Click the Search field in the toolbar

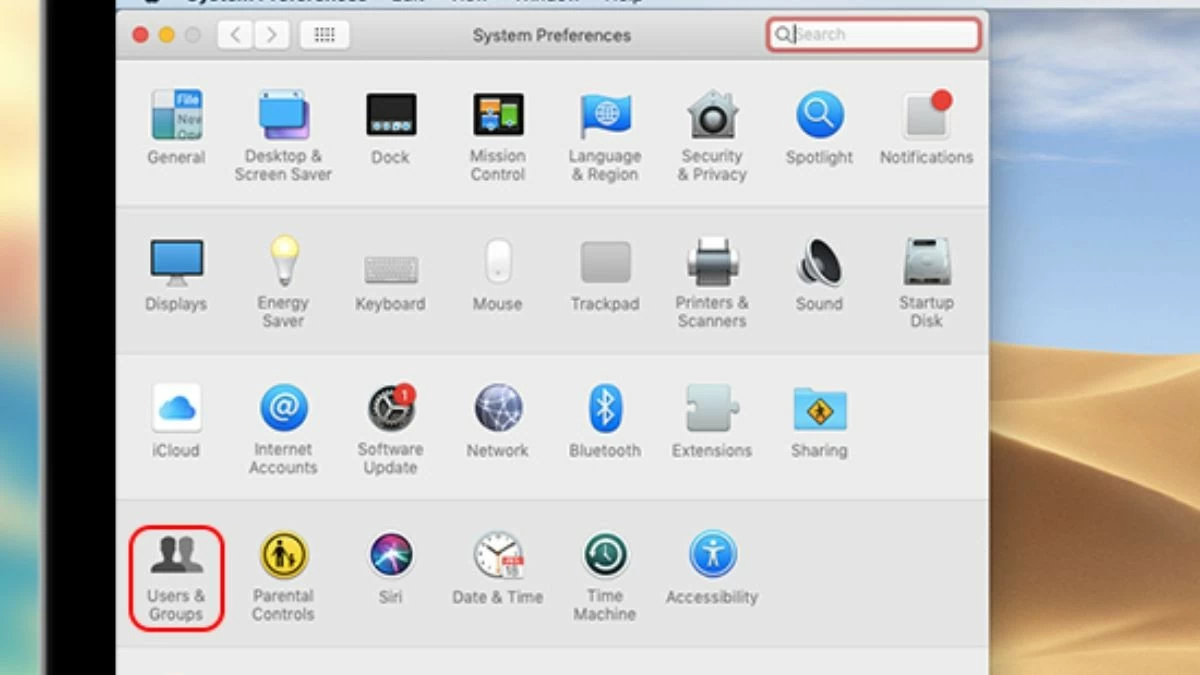pyautogui.click(x=882, y=35)
